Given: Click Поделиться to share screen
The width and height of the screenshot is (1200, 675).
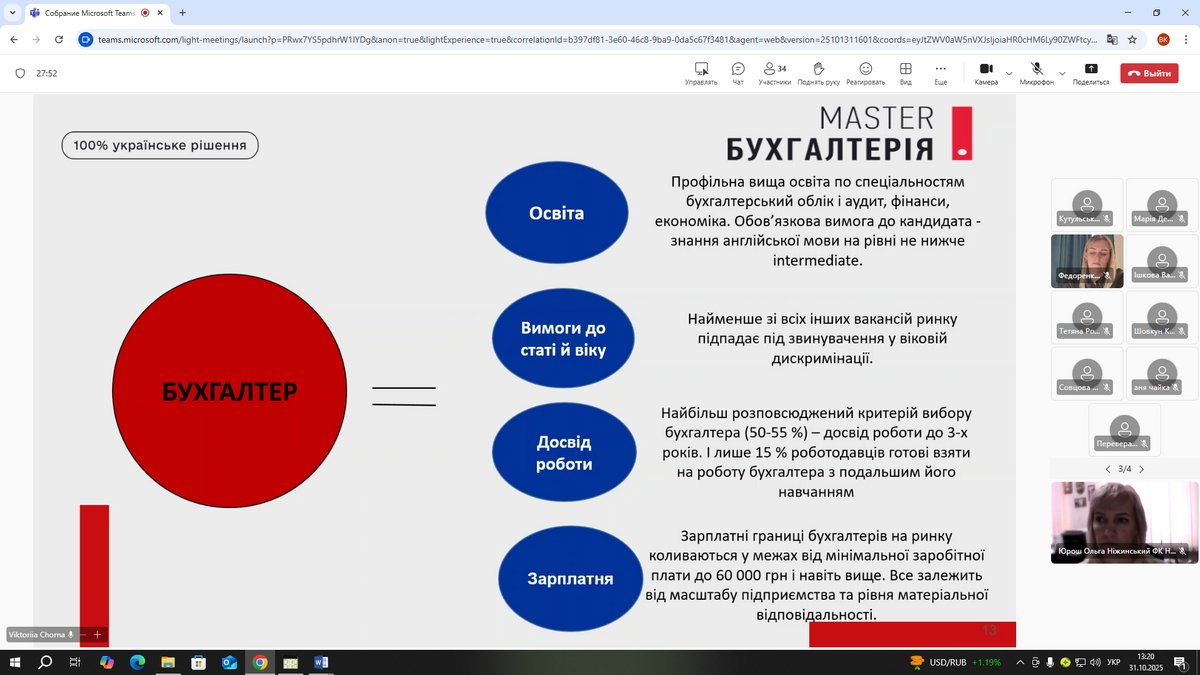Looking at the screenshot, I should [1090, 72].
